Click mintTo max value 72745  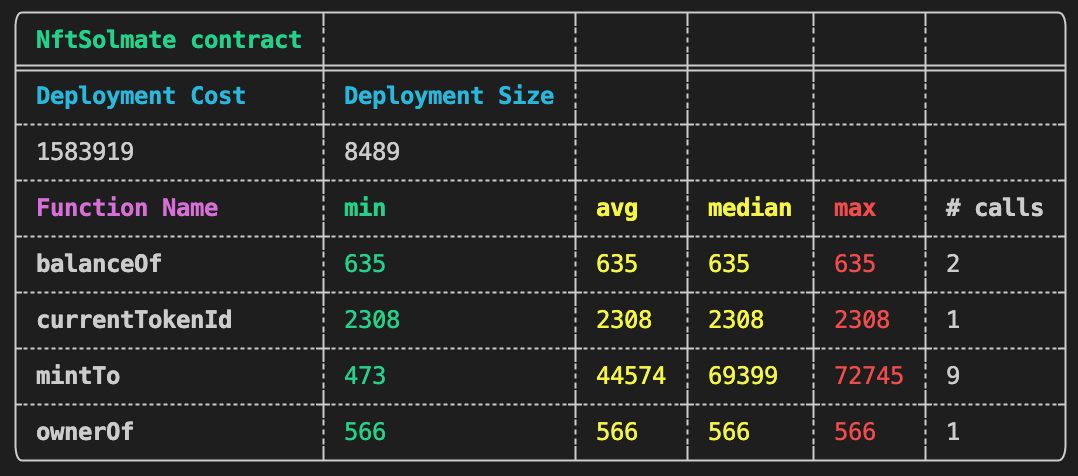(x=869, y=376)
